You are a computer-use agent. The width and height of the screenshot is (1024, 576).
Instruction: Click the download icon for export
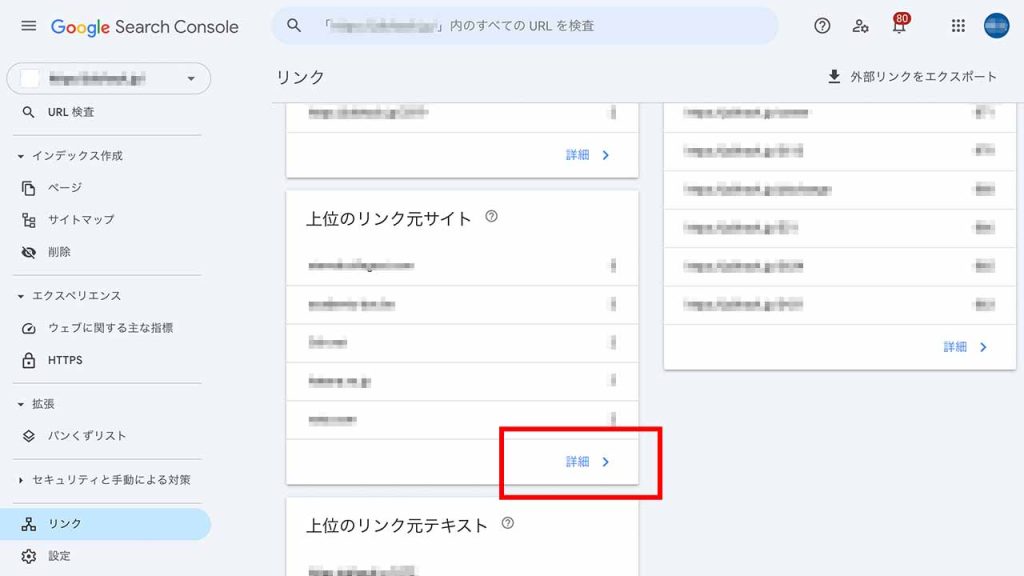pos(834,77)
